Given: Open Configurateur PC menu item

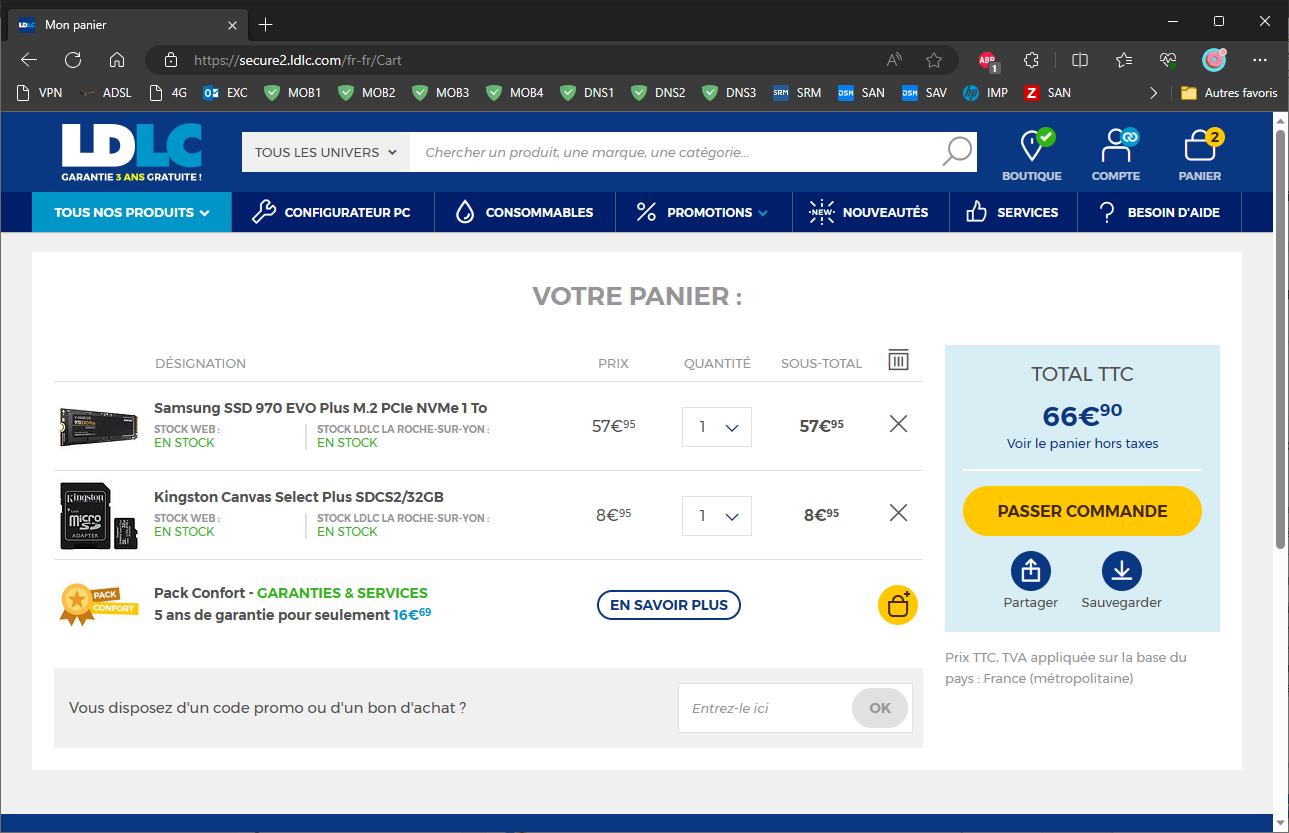Looking at the screenshot, I should [334, 212].
